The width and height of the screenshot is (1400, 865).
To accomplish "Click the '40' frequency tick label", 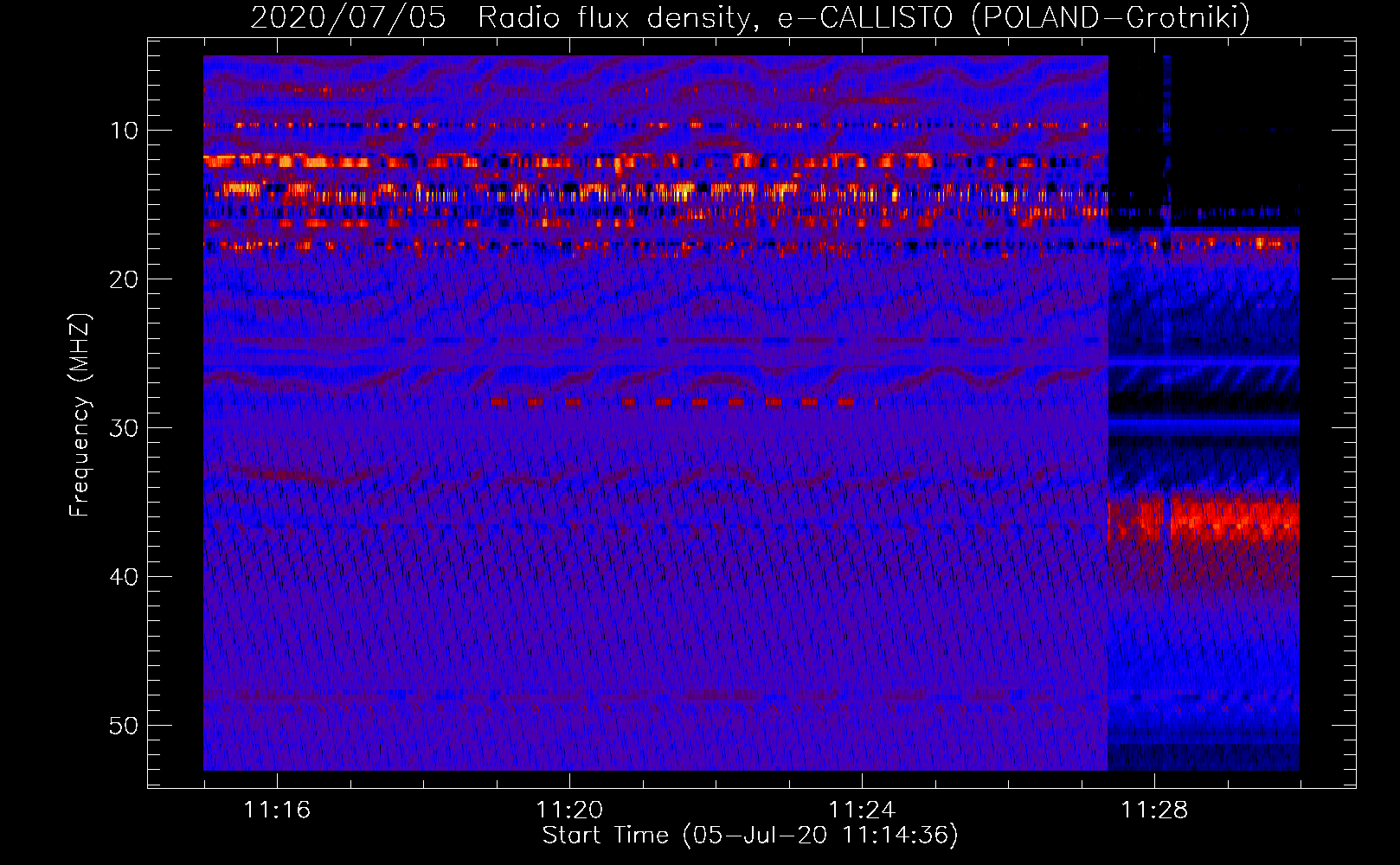I will tap(125, 577).
